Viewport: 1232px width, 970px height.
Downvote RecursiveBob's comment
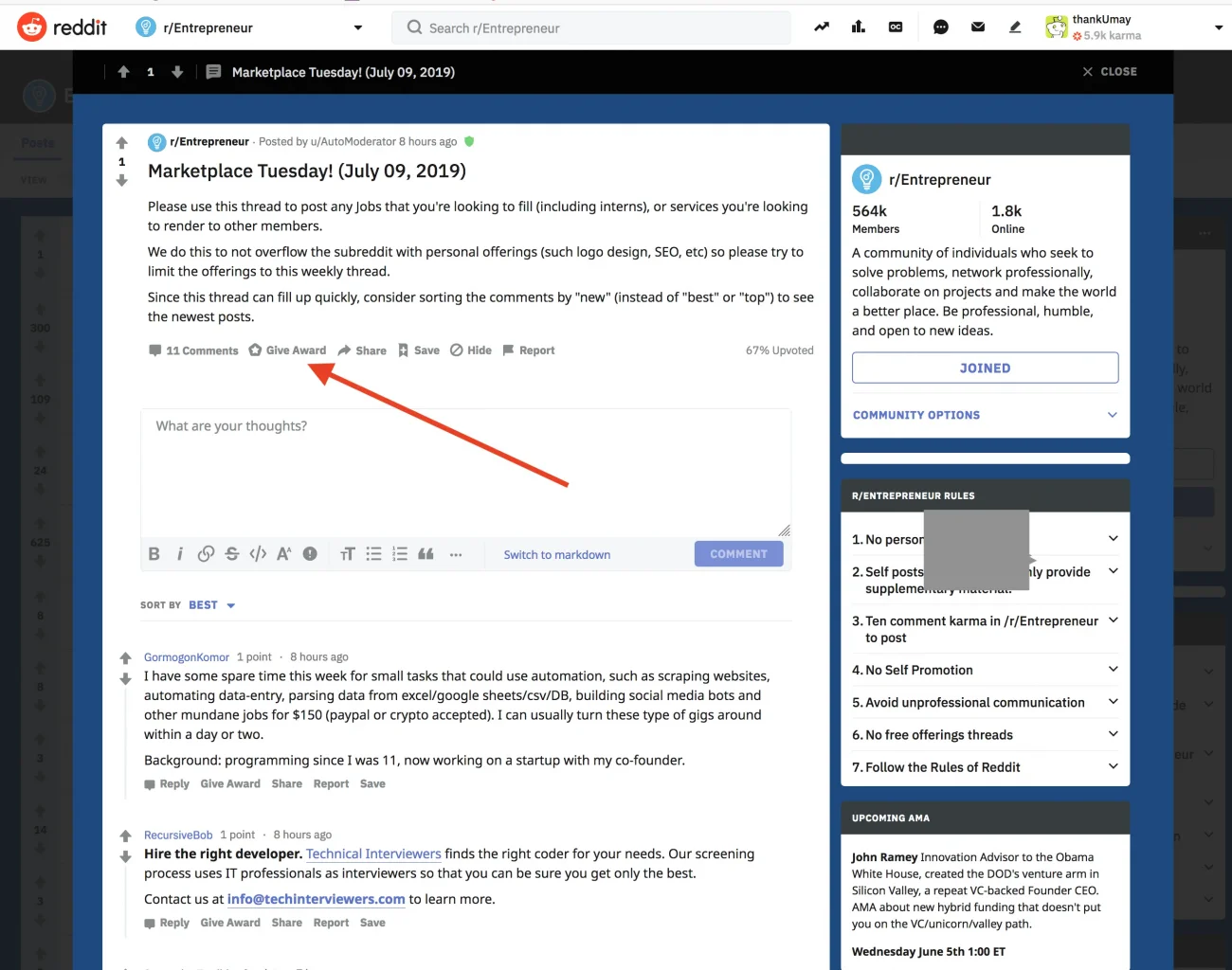pos(125,857)
